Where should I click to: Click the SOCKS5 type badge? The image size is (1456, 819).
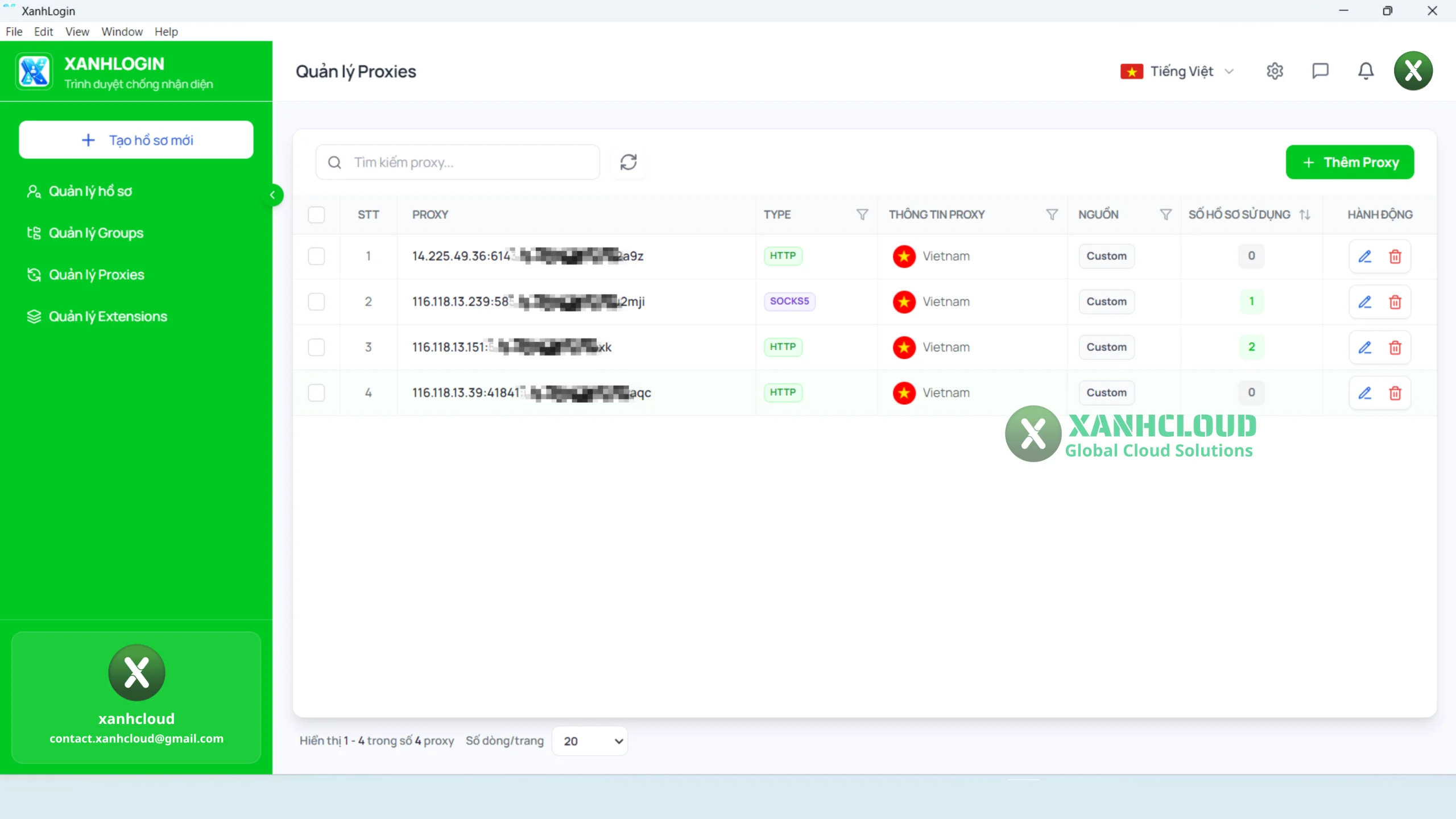[789, 301]
